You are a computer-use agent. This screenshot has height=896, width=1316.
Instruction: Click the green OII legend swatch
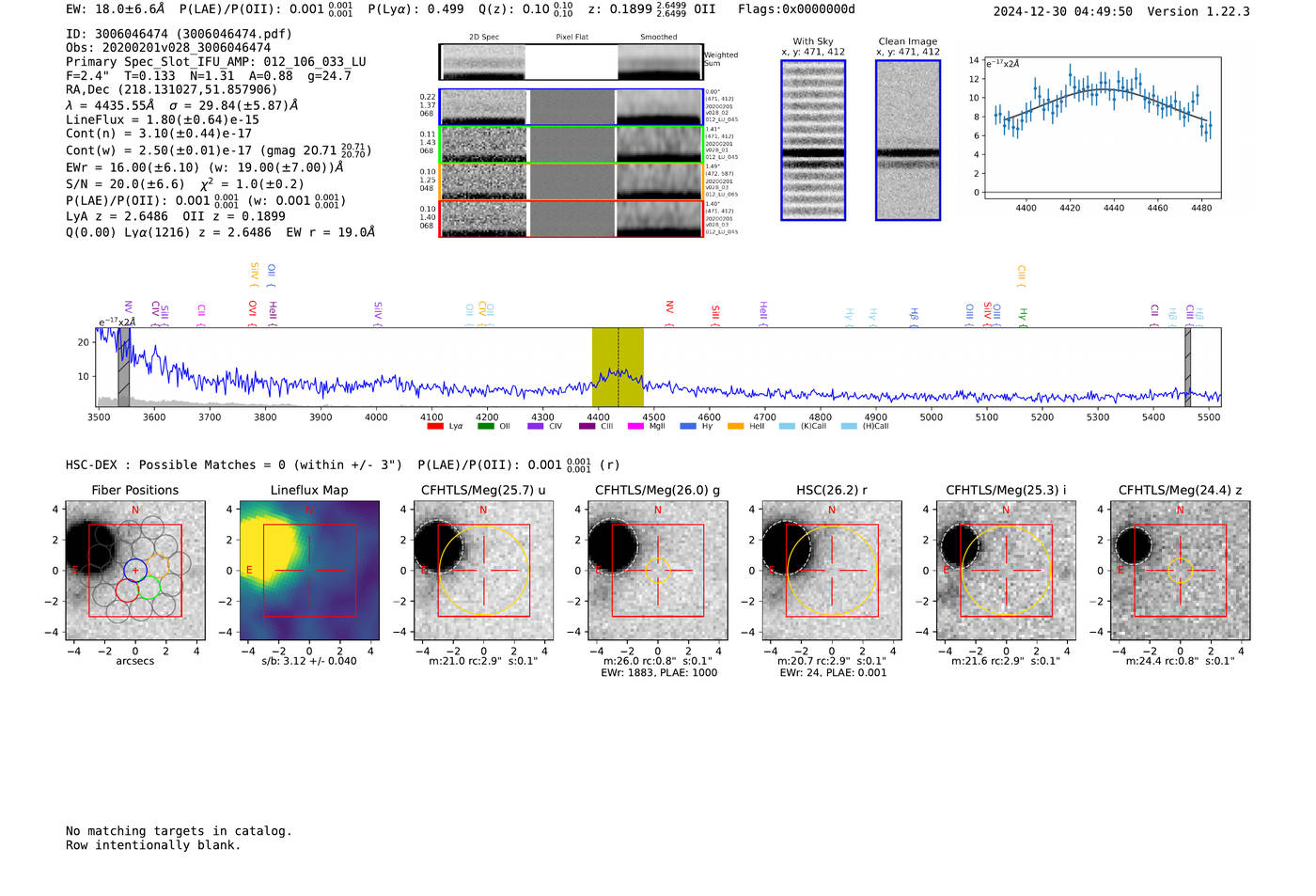[x=485, y=426]
